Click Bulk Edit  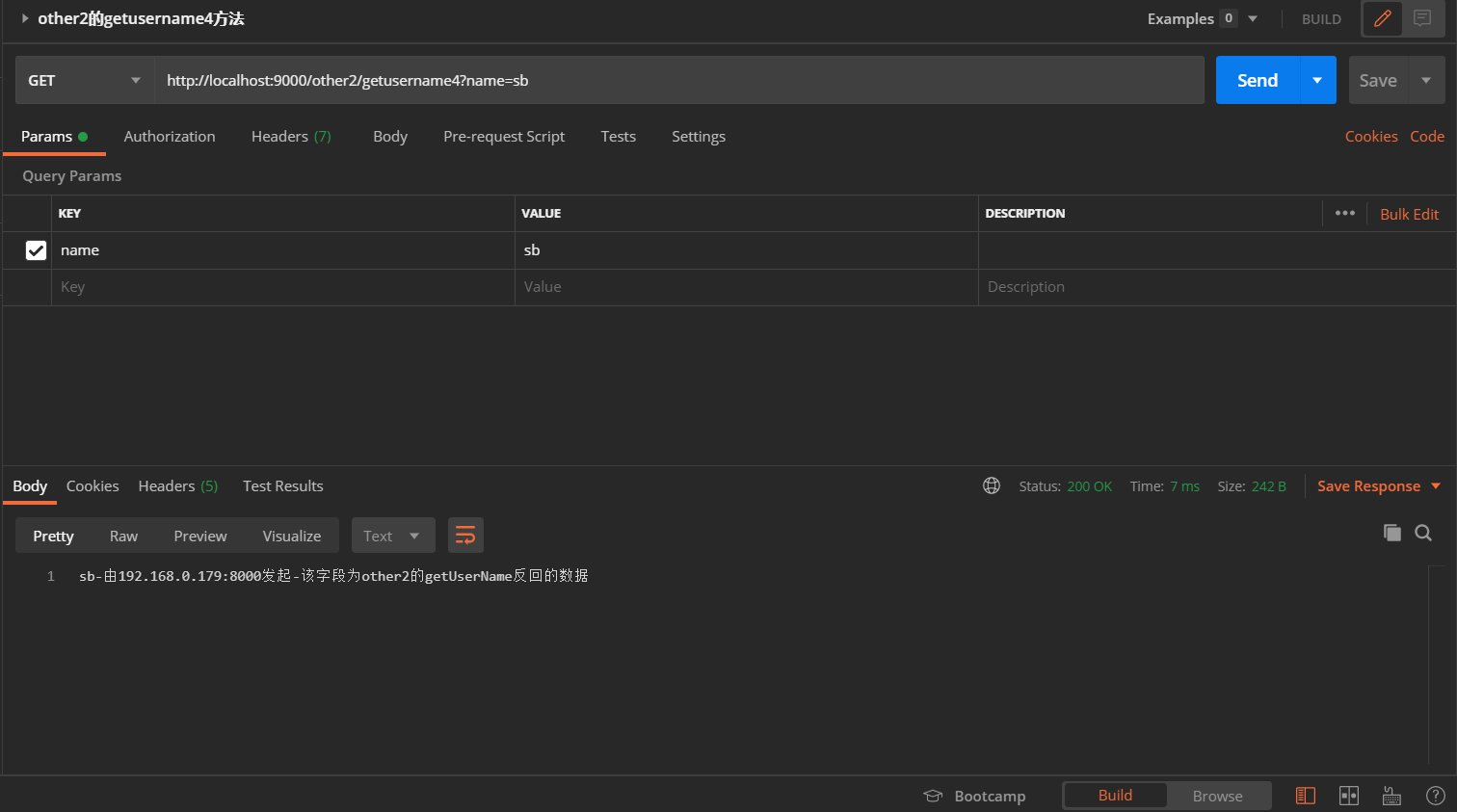(1409, 214)
